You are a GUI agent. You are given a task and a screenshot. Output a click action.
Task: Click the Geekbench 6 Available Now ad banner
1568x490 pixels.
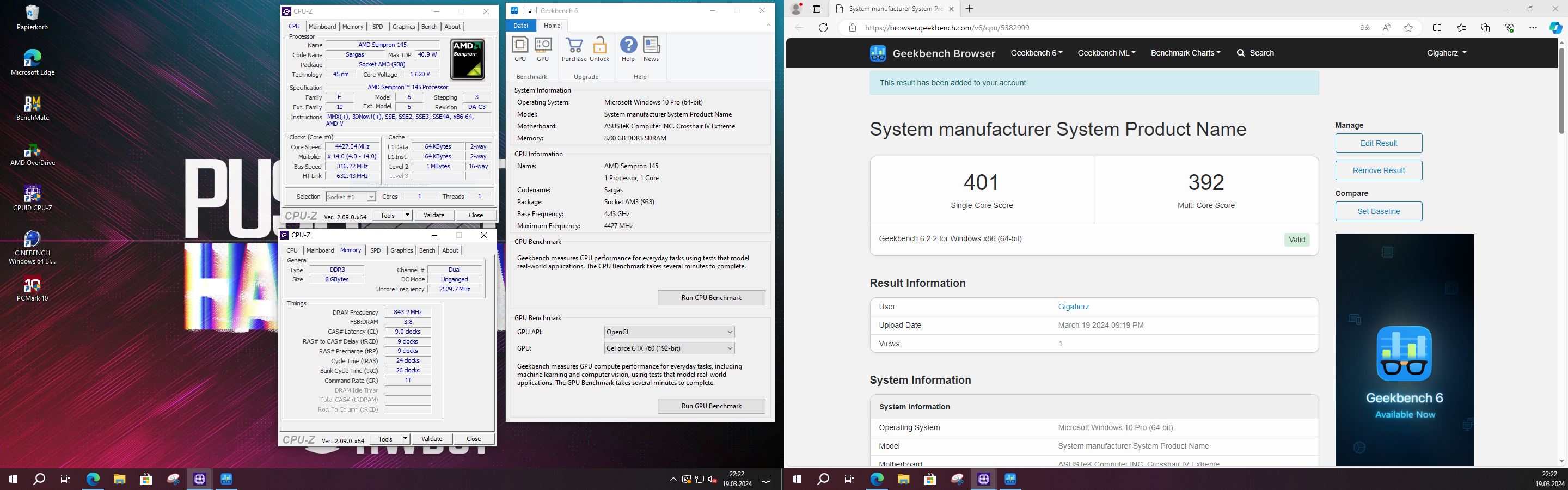[x=1404, y=350]
